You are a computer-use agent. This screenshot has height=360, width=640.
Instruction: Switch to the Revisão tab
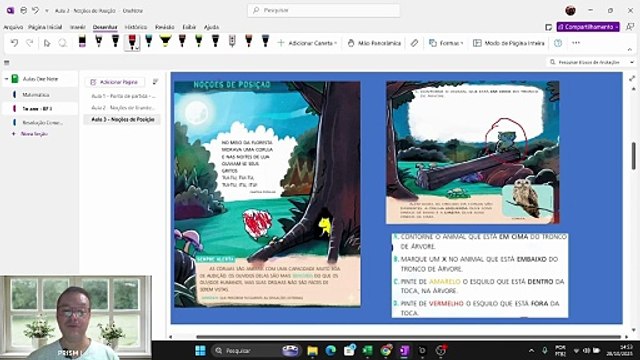coord(164,27)
